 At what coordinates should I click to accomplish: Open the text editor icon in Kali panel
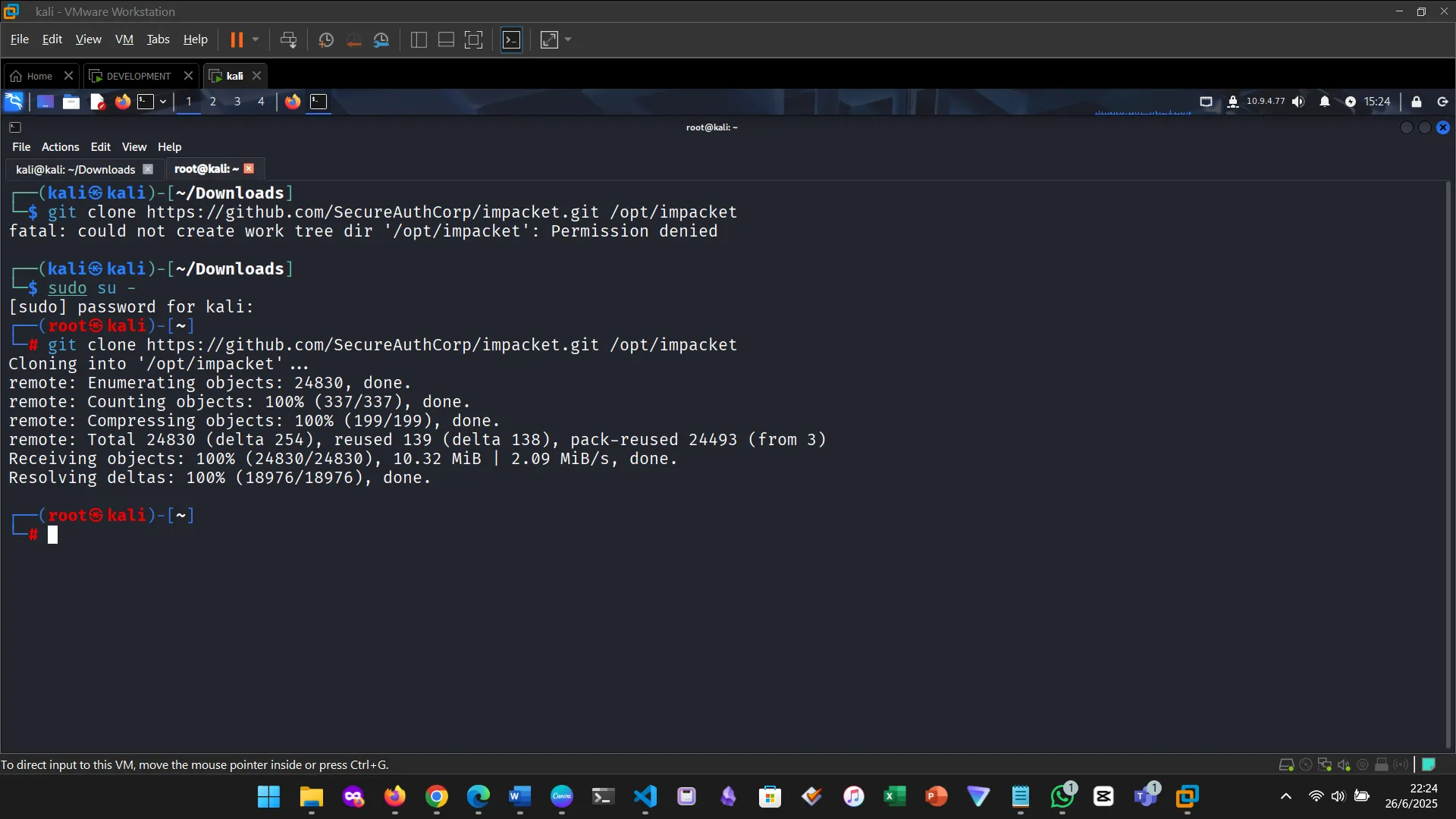(97, 101)
